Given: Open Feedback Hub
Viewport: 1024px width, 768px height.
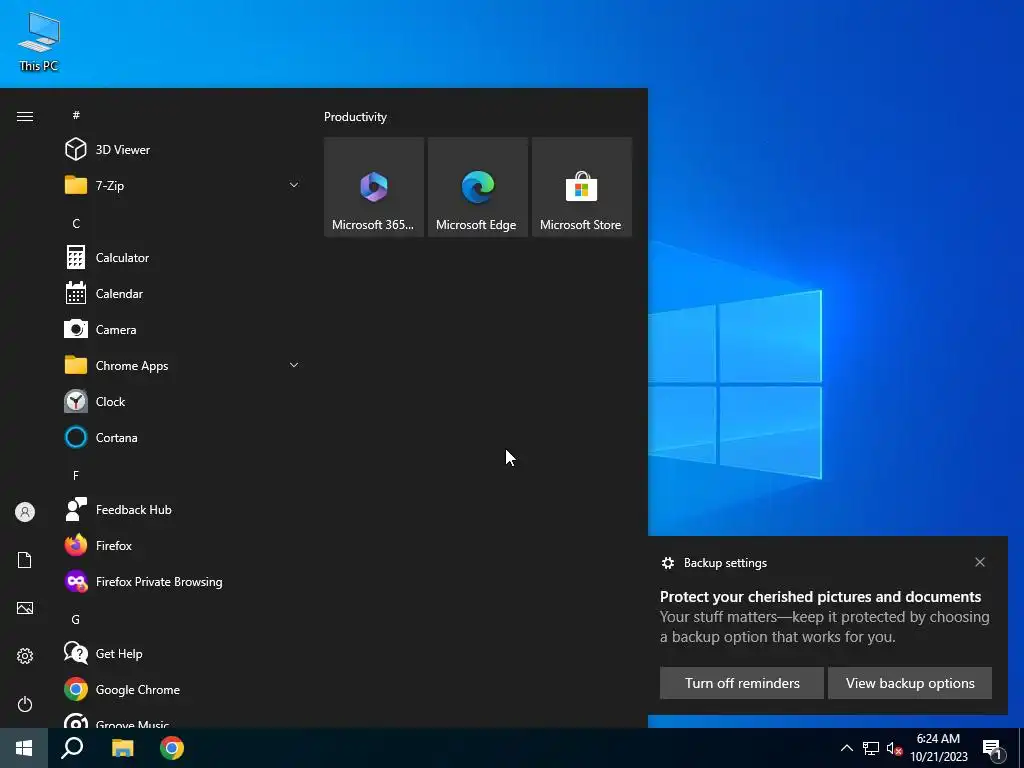Looking at the screenshot, I should pyautogui.click(x=183, y=509).
